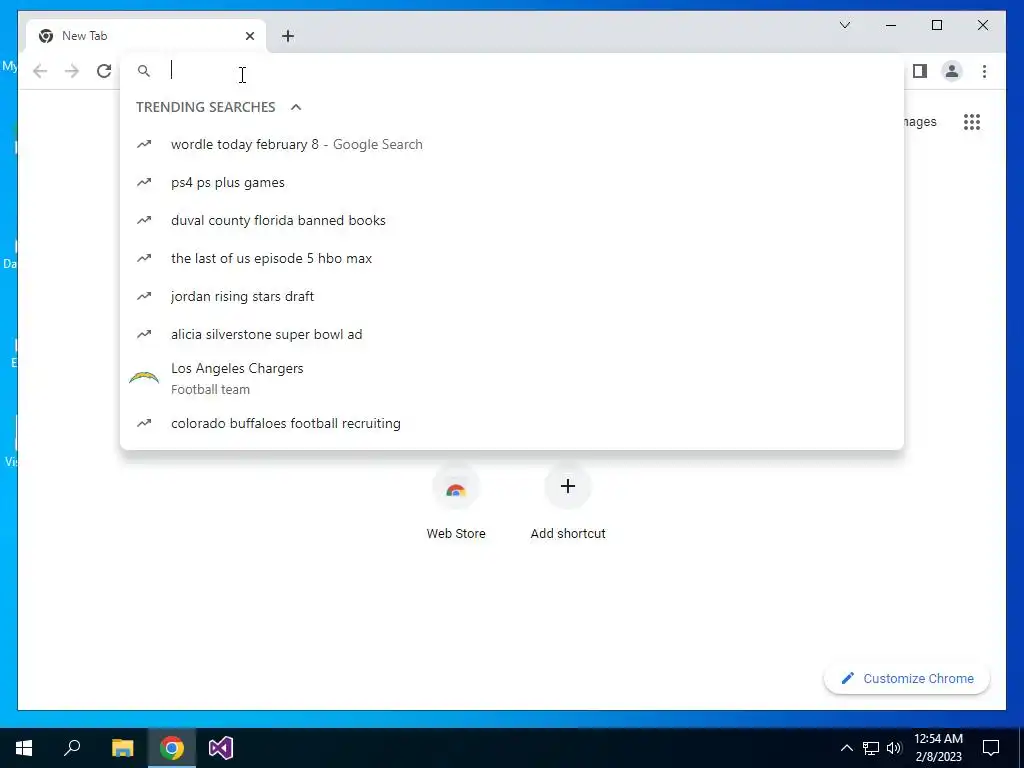Image resolution: width=1024 pixels, height=768 pixels.
Task: Open File Explorer from taskbar
Action: pyautogui.click(x=122, y=748)
